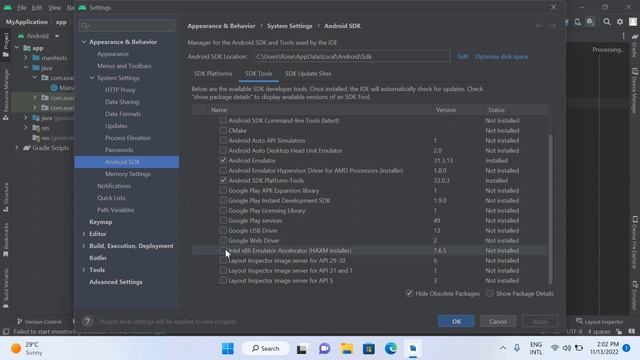Viewport: 640px width, 360px height.
Task: Click the volume icon in the system tray
Action: click(567, 348)
